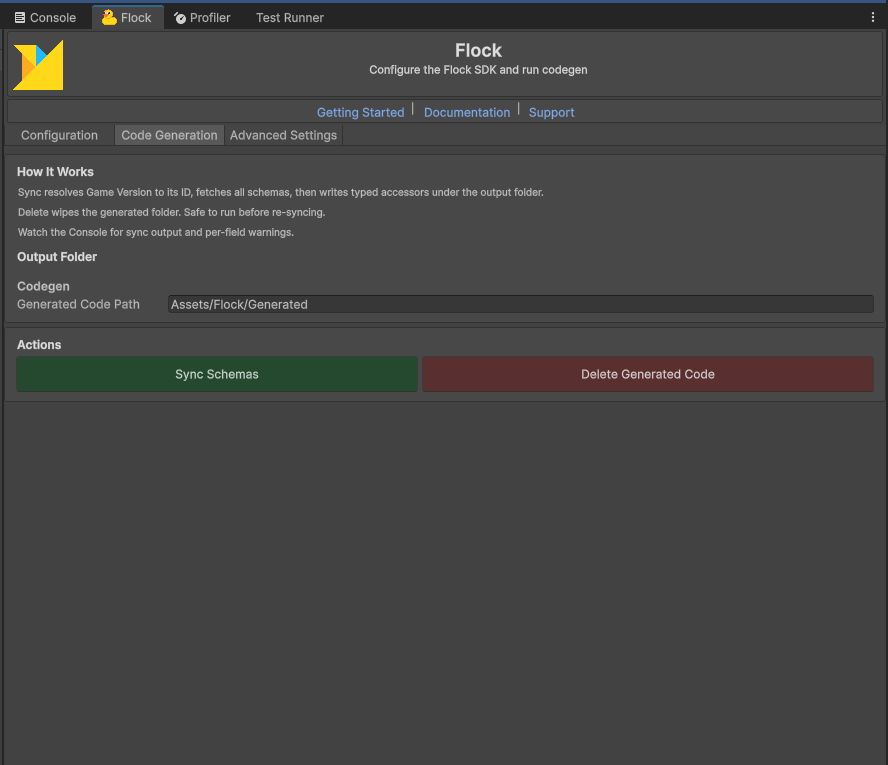888x765 pixels.
Task: Click the 'Watch the Console' line
Action: (x=156, y=232)
